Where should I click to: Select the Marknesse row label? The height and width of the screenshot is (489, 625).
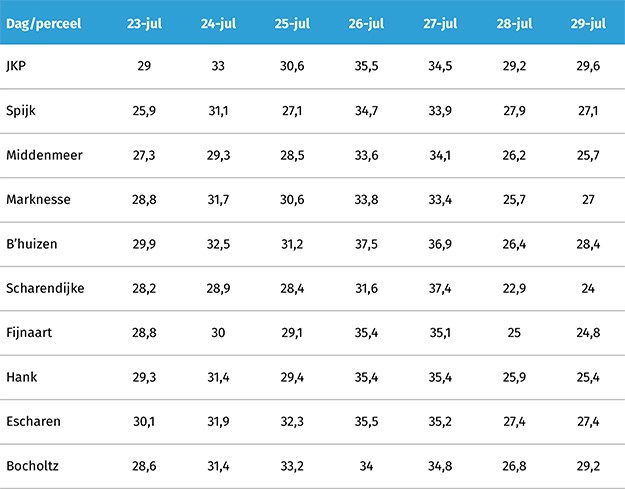pyautogui.click(x=37, y=199)
